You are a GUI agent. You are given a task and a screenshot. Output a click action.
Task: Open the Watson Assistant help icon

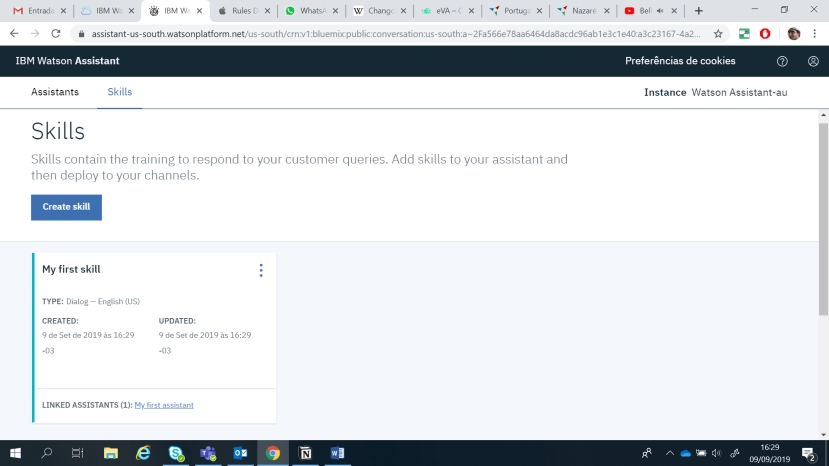click(x=782, y=61)
